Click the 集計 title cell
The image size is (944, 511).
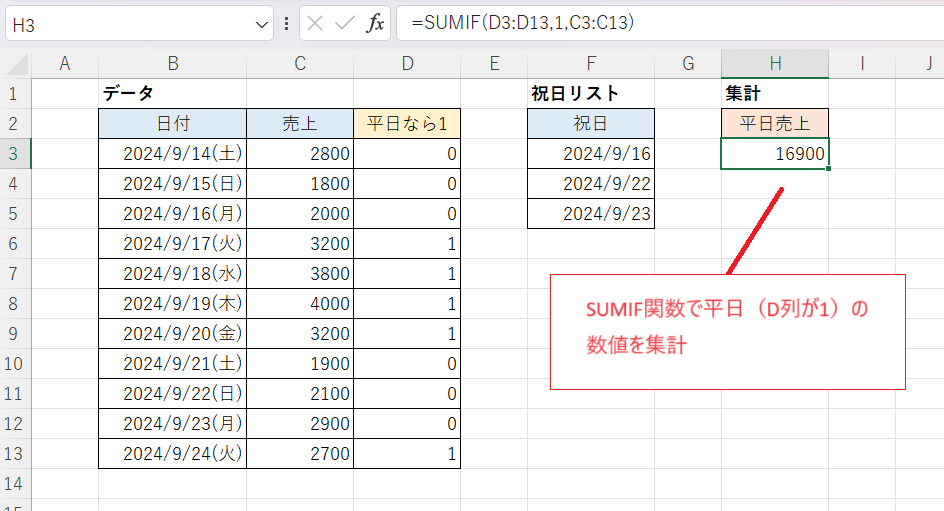775,94
